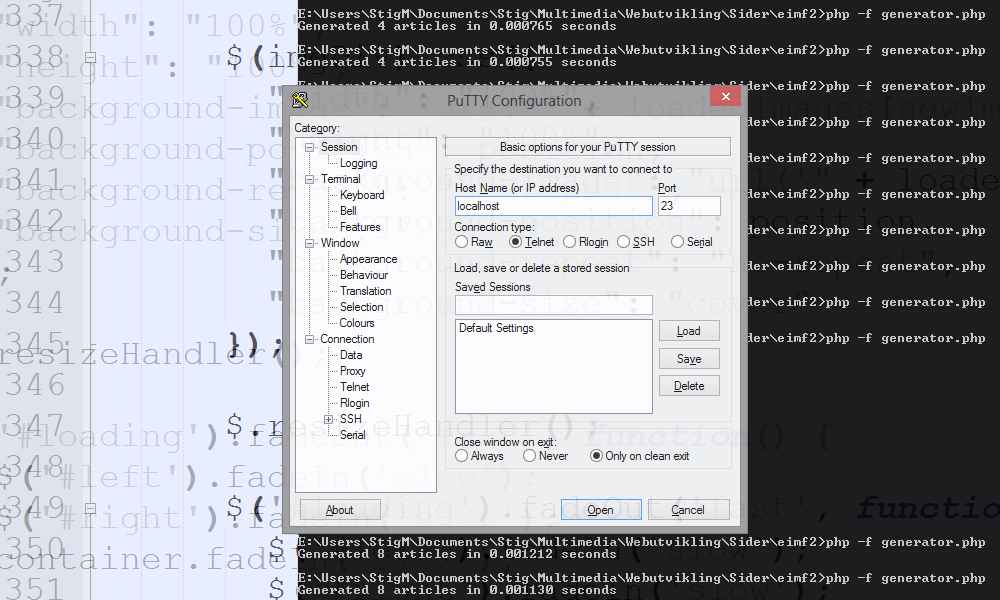Open the Colours settings category
This screenshot has height=600, width=1000.
coord(357,323)
